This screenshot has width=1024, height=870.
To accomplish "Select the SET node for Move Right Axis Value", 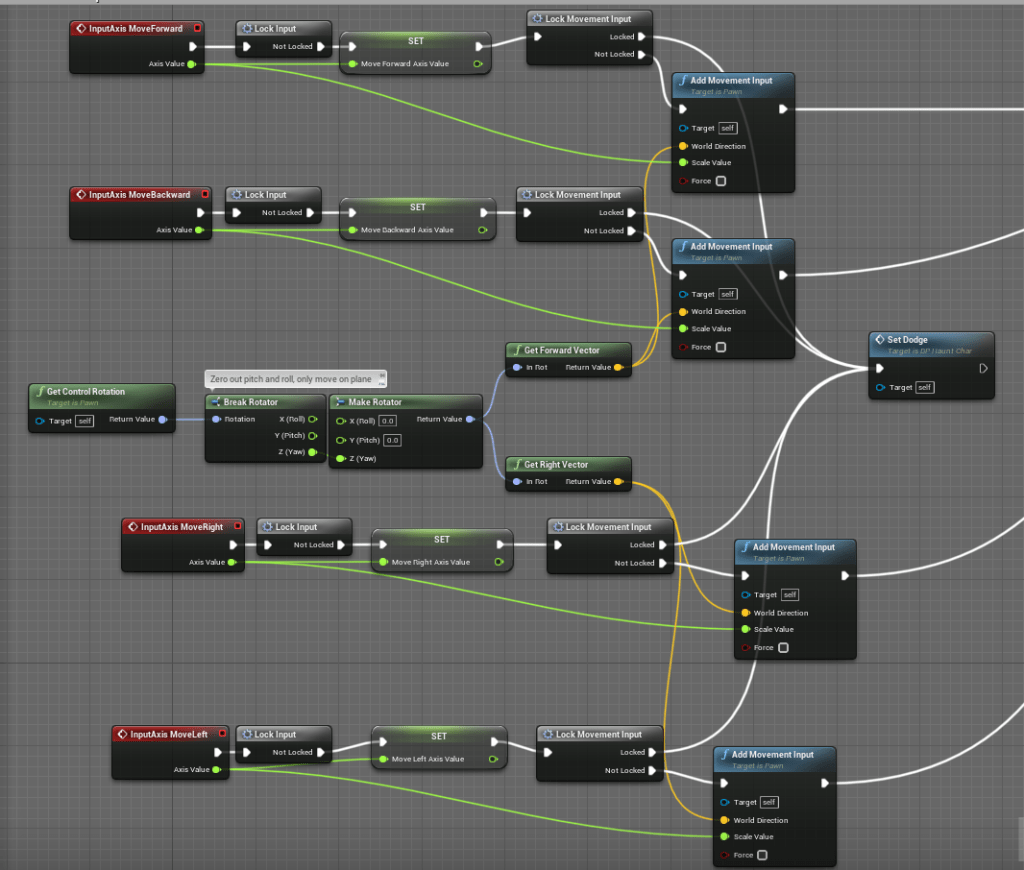I will click(x=442, y=540).
